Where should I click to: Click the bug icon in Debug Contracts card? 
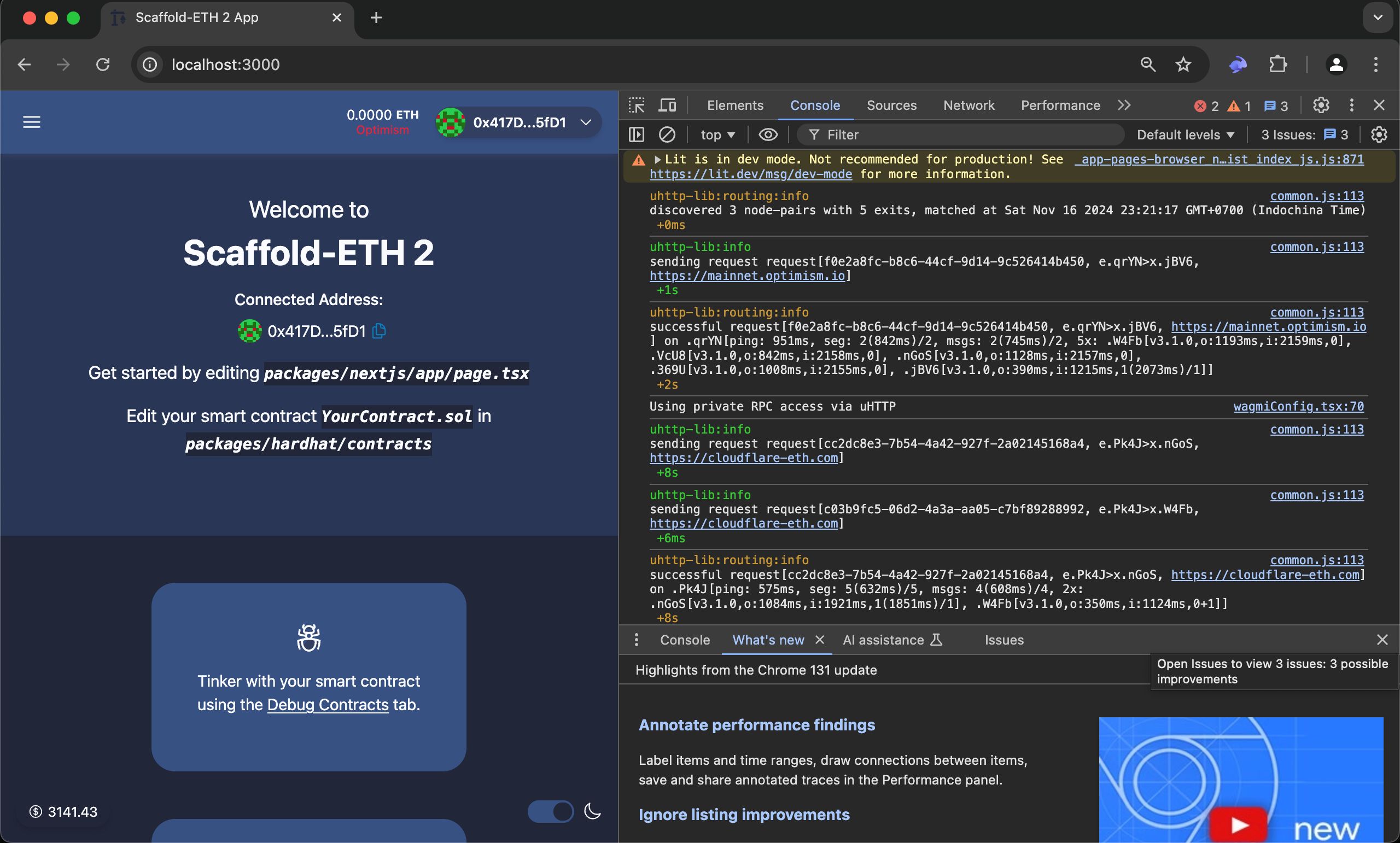(308, 637)
